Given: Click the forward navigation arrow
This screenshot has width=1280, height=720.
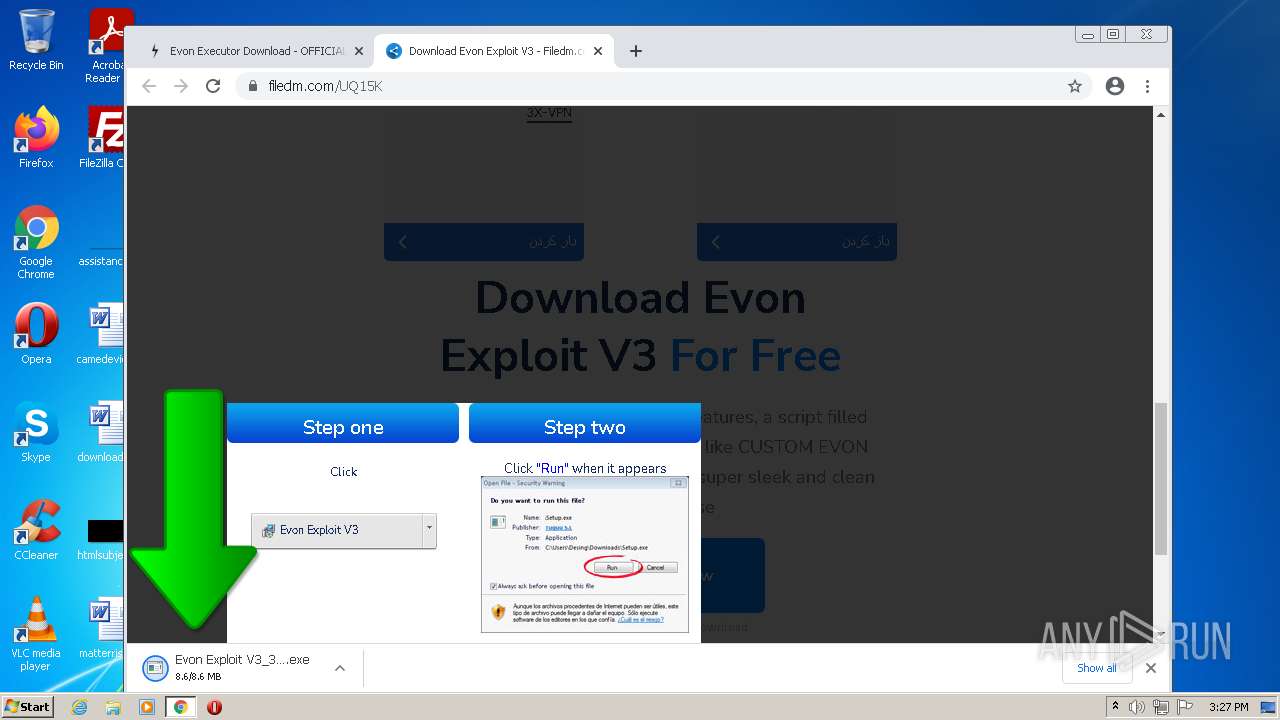Looking at the screenshot, I should pyautogui.click(x=181, y=86).
